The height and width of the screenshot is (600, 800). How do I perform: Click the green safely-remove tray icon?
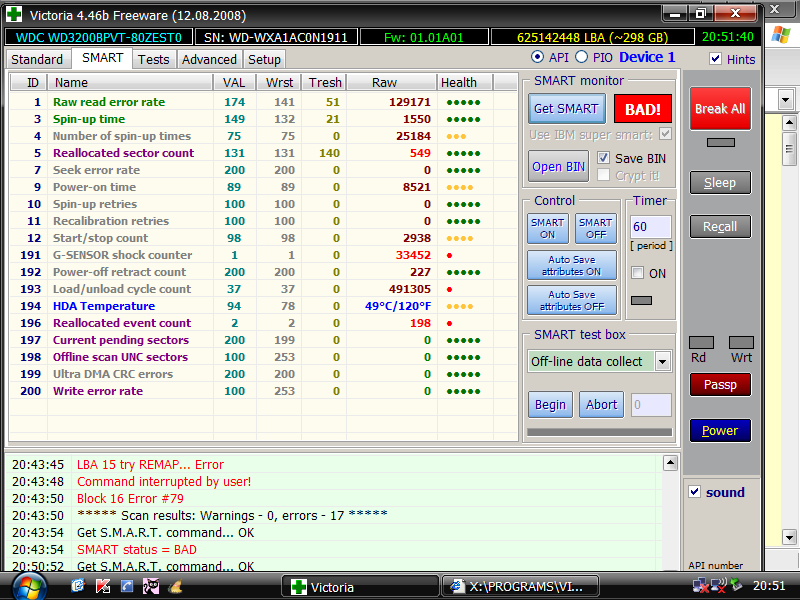736,584
